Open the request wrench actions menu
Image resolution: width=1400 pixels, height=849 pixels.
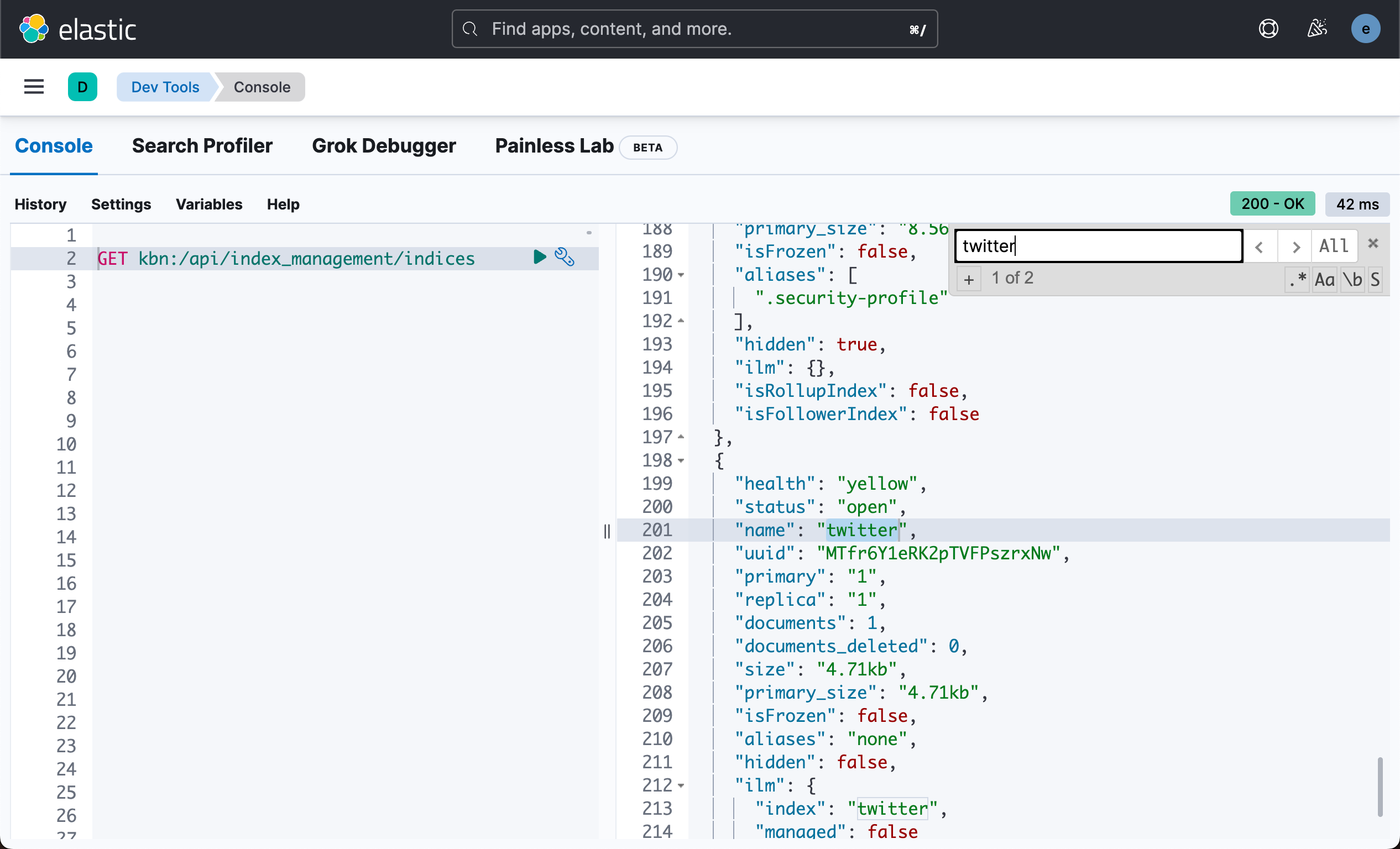point(565,257)
